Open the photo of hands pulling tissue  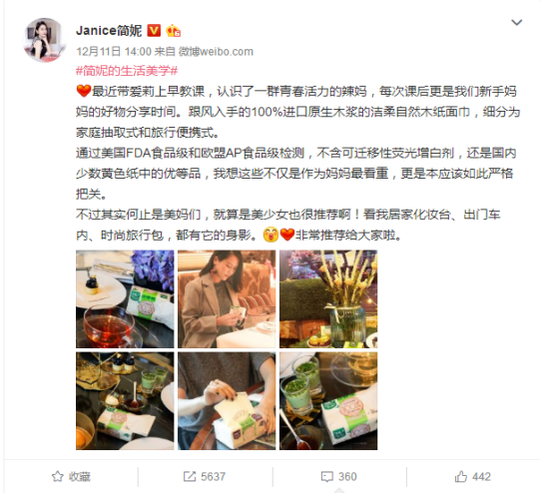point(227,401)
